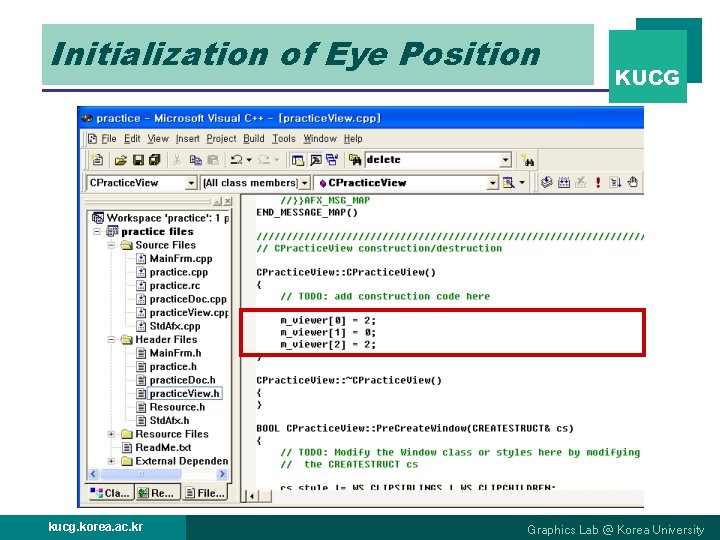Click the document icon left of the File menu
This screenshot has height=540, width=720.
point(92,139)
